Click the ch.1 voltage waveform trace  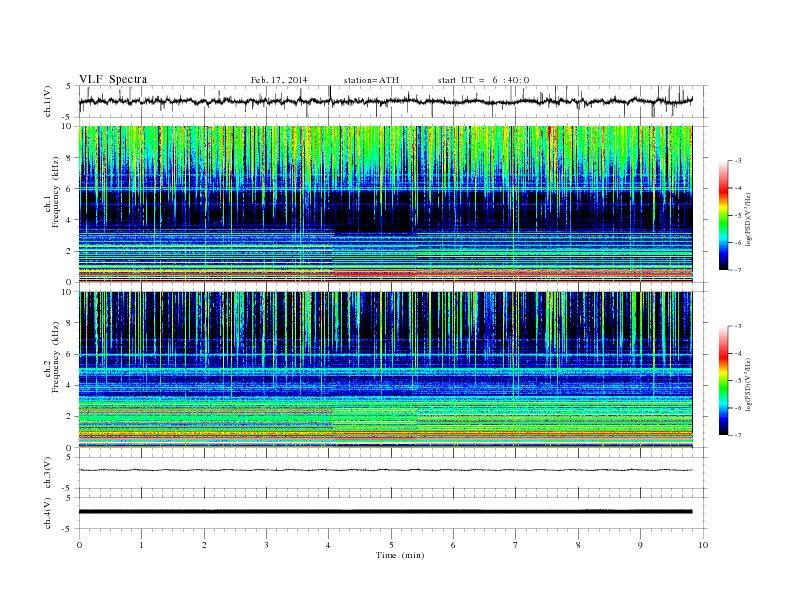385,101
